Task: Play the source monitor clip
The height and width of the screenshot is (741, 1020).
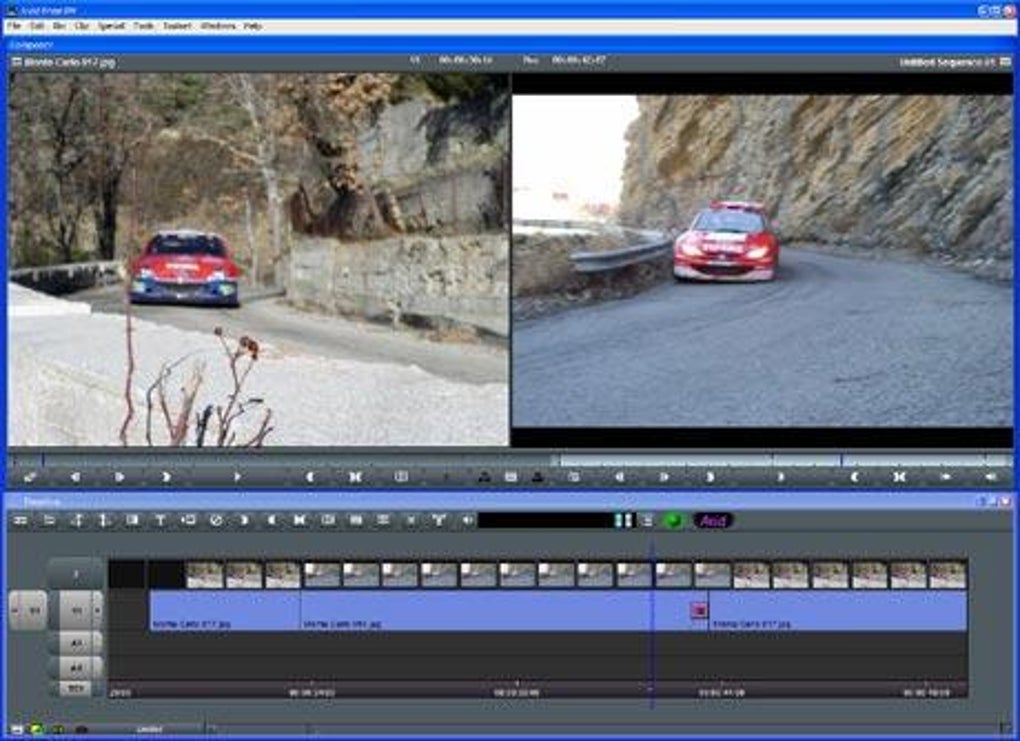Action: click(x=237, y=478)
